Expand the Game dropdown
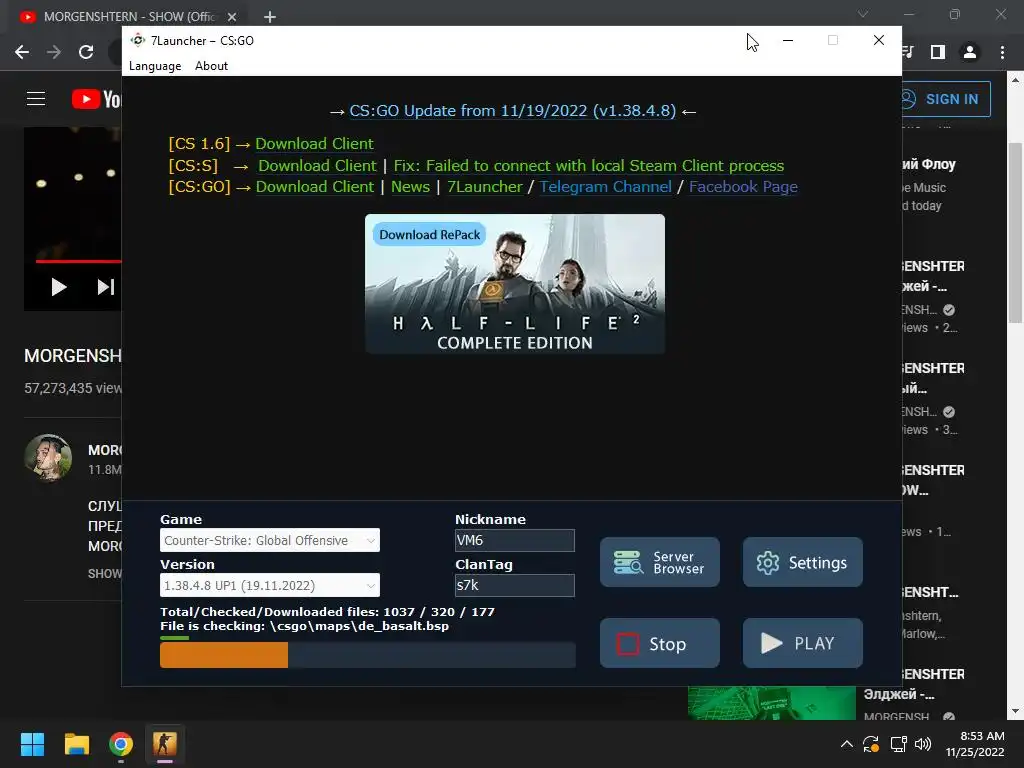This screenshot has width=1024, height=768. (x=270, y=540)
